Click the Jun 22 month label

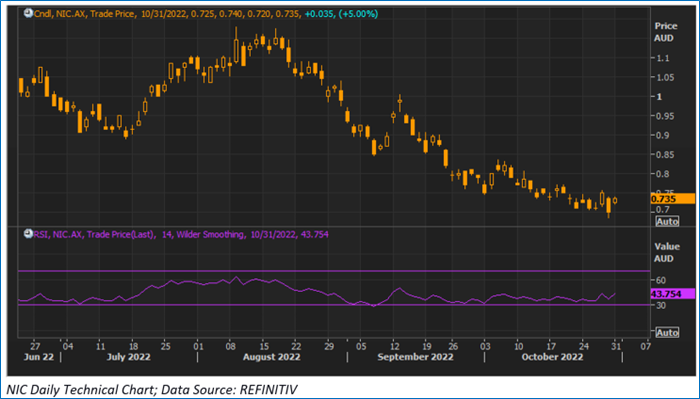39,357
